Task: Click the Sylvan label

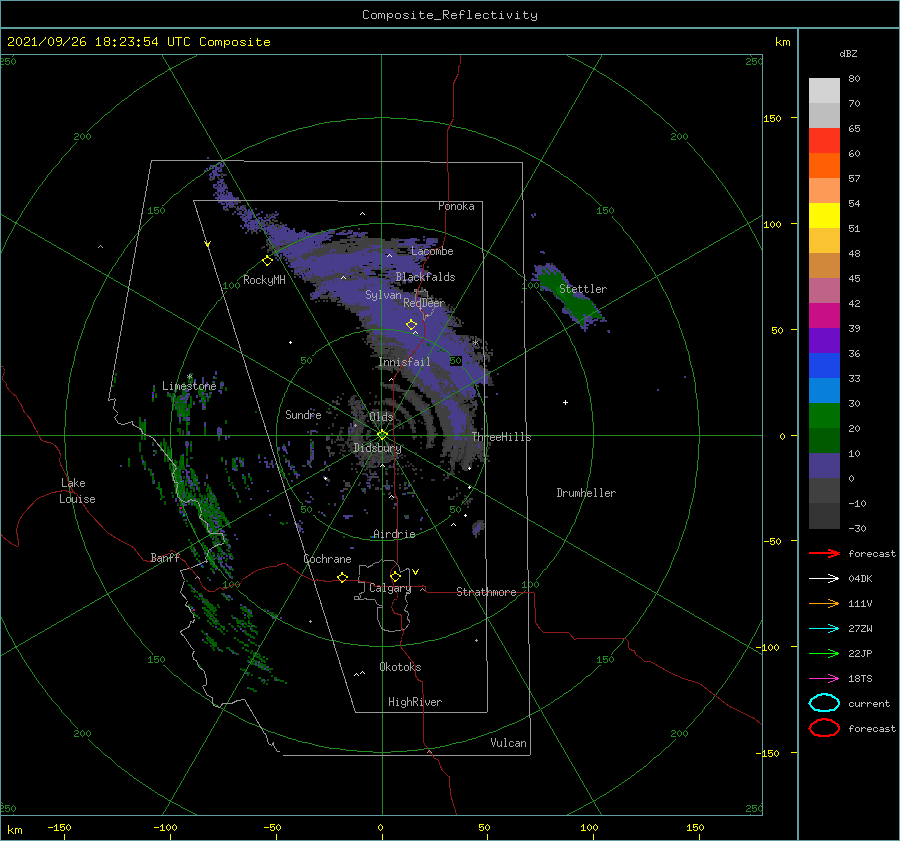Action: click(x=383, y=296)
